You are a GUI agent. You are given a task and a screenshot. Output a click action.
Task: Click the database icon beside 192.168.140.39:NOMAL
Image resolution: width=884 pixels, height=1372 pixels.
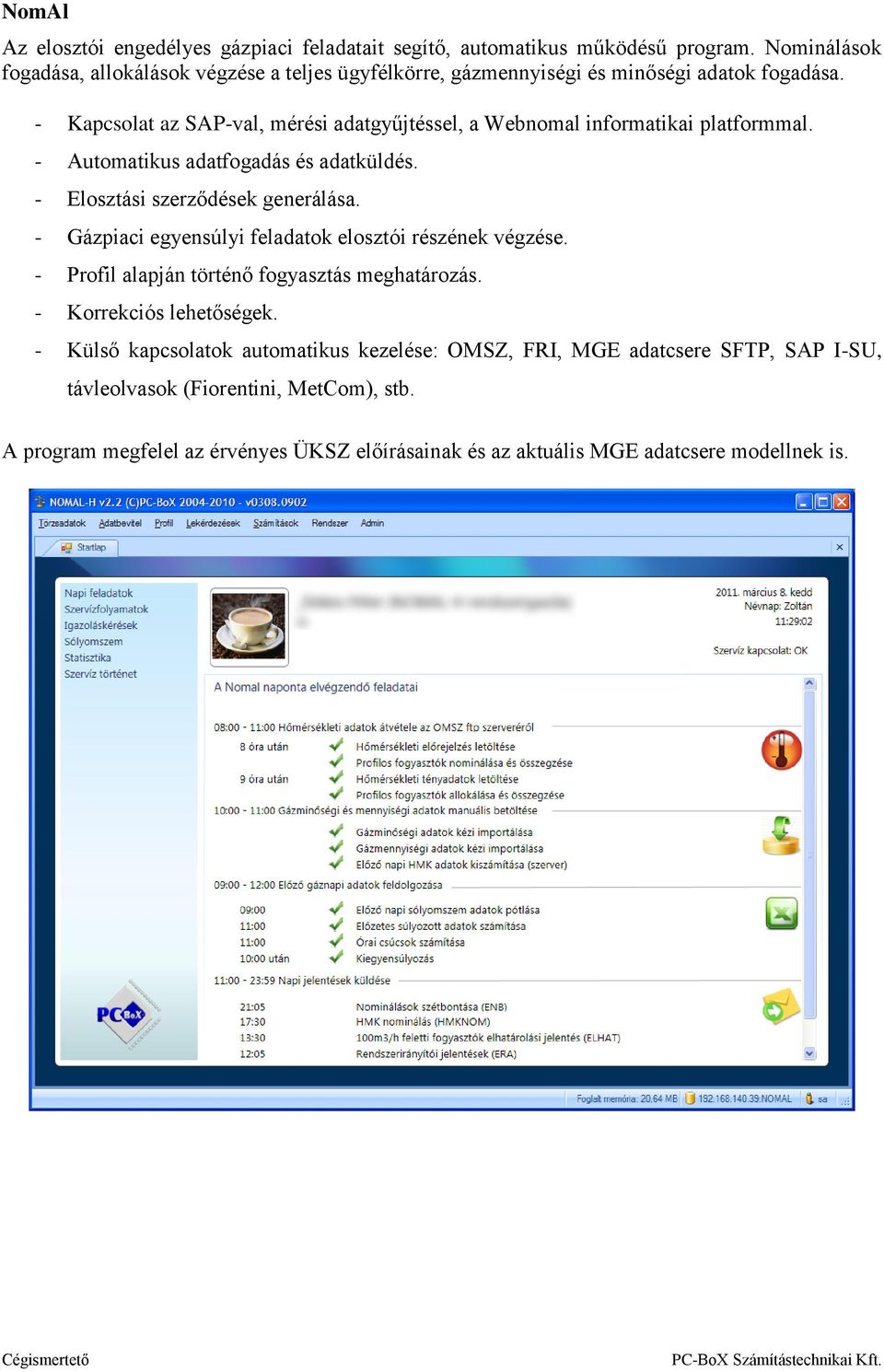(690, 1099)
